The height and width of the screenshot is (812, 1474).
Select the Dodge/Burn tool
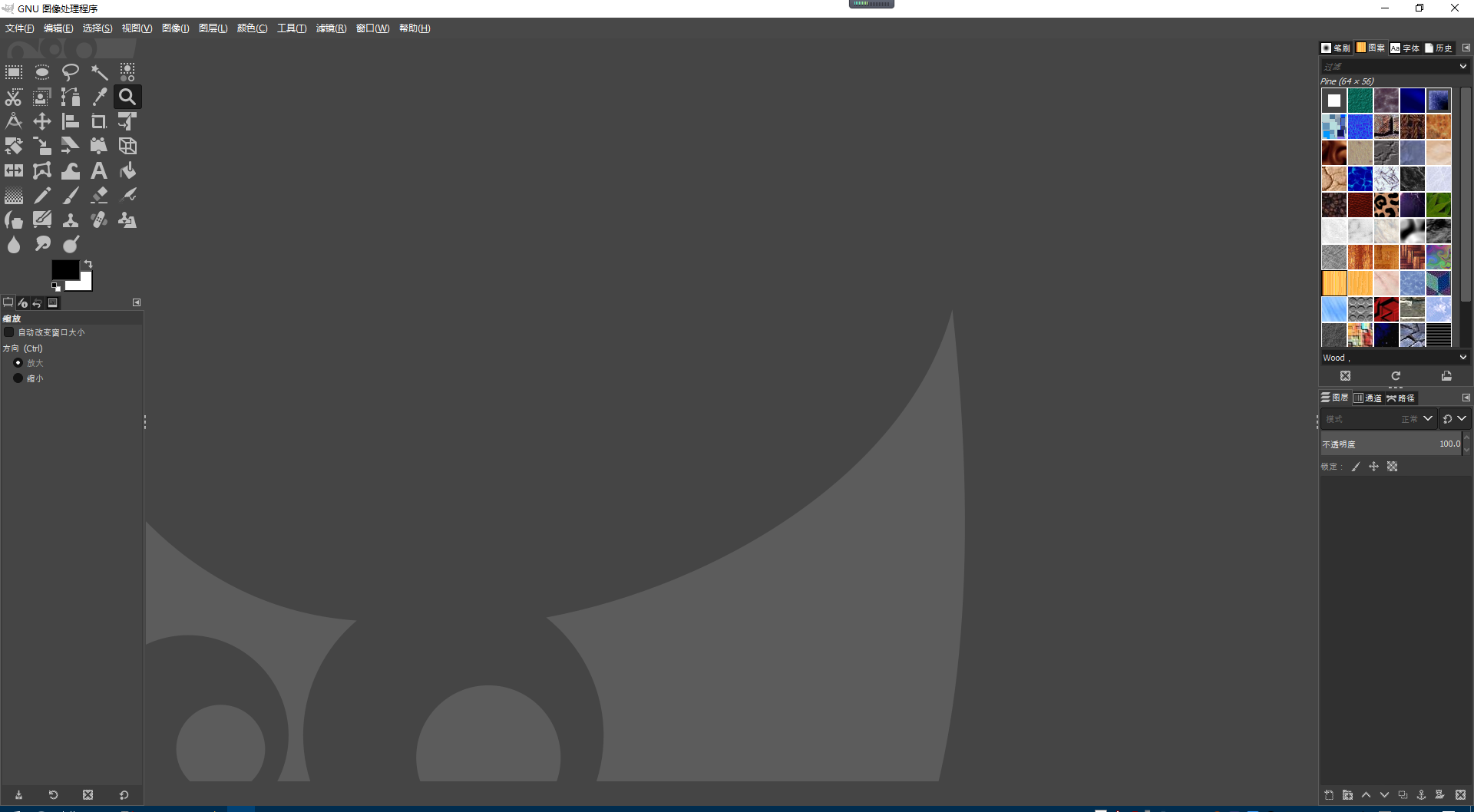tap(71, 245)
